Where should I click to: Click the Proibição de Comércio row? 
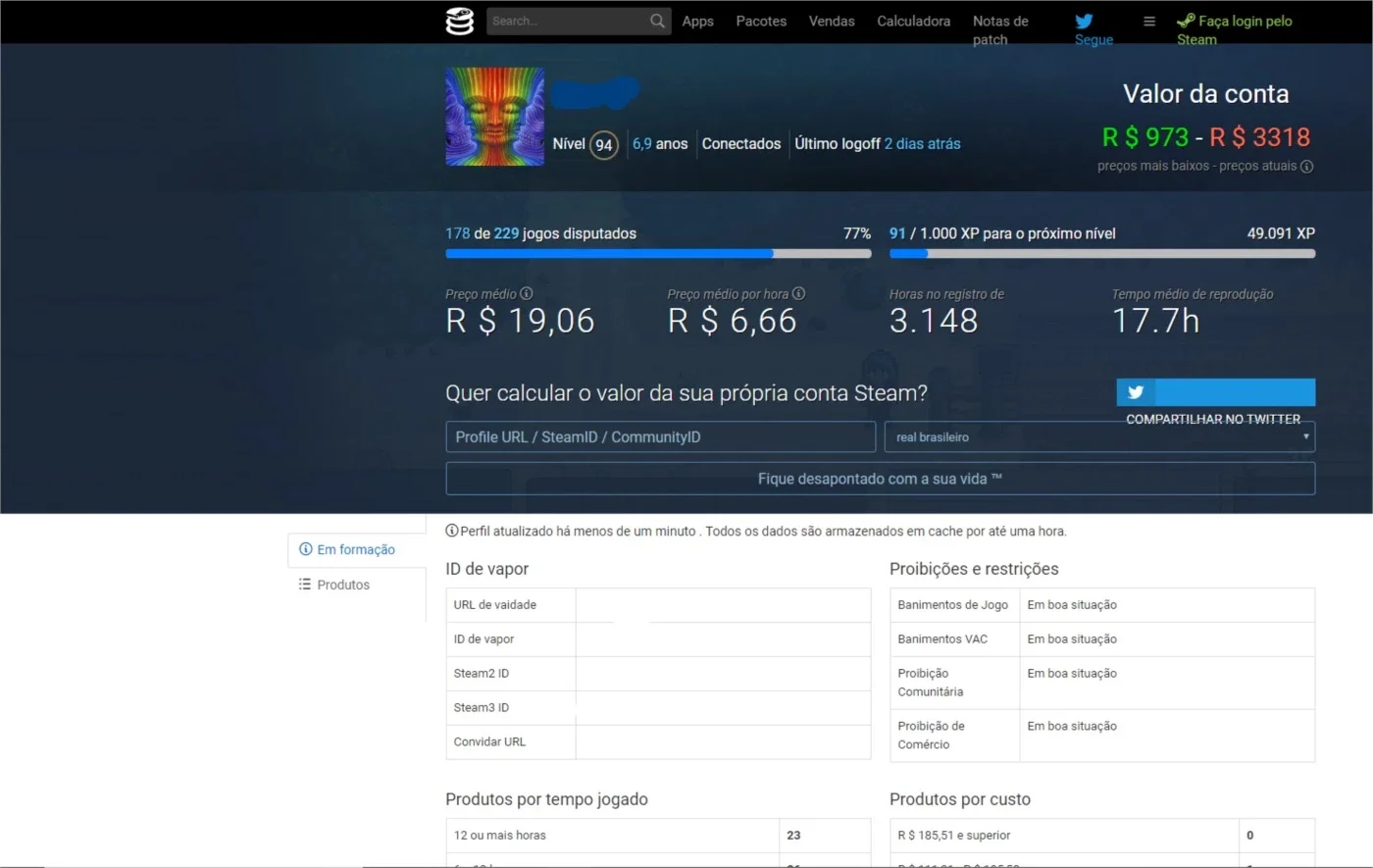[1102, 736]
